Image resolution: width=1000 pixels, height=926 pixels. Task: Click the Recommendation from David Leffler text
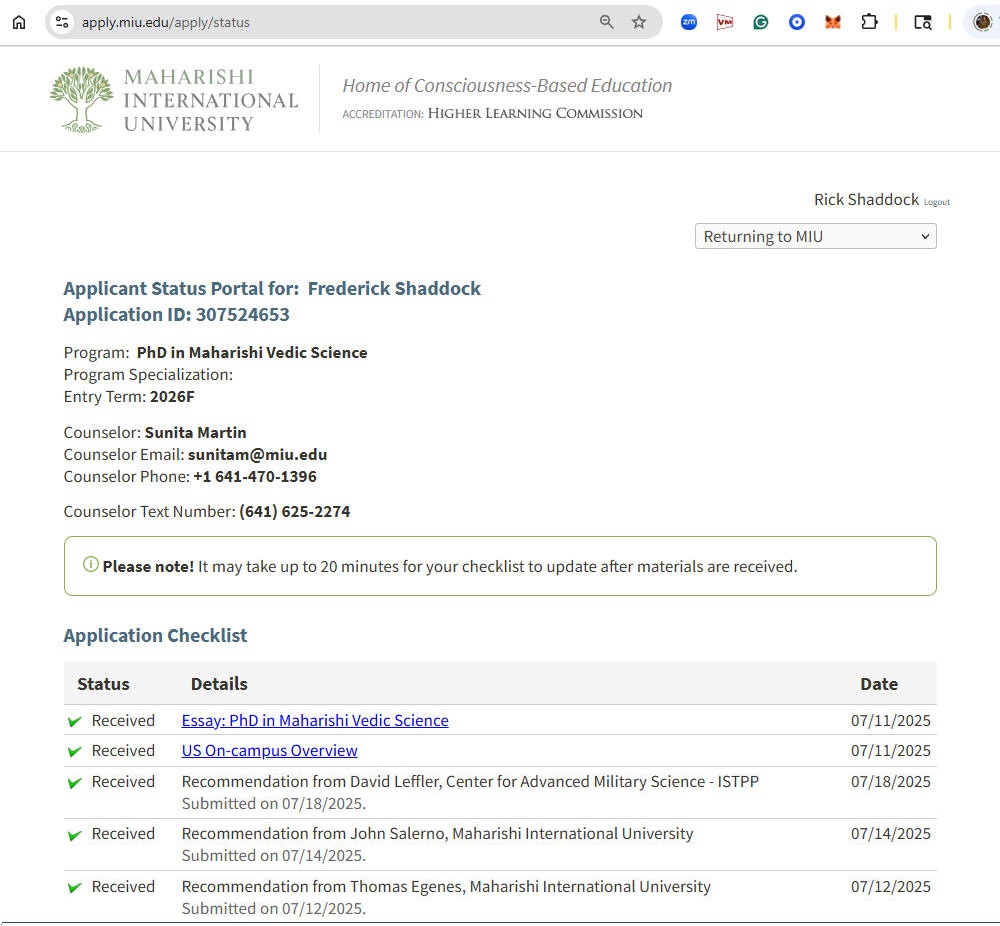point(470,782)
